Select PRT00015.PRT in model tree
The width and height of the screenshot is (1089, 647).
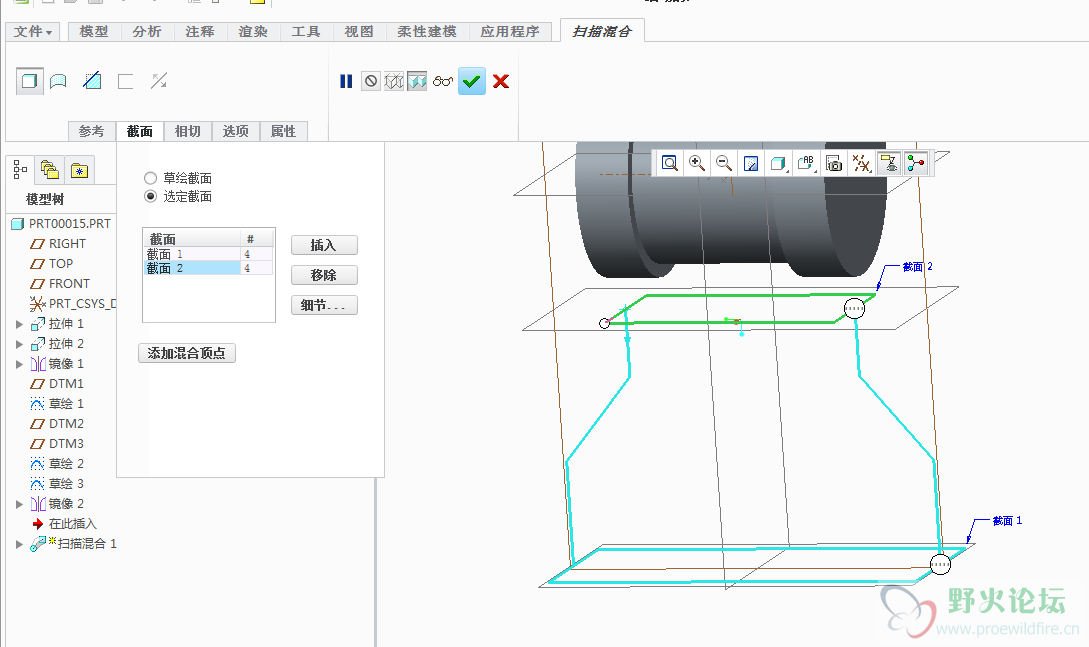tap(62, 224)
